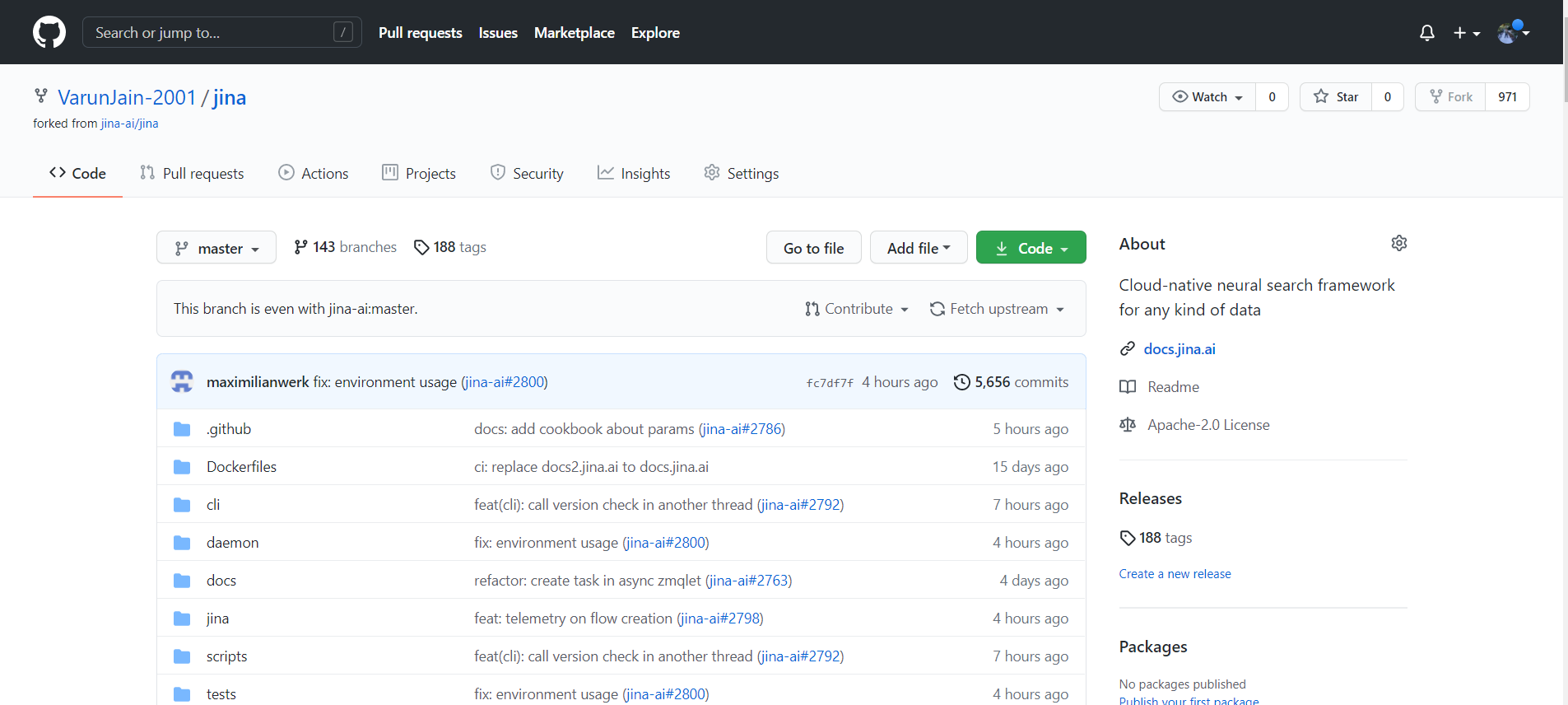The width and height of the screenshot is (1568, 705).
Task: Click the daemon folder icon
Action: click(182, 543)
